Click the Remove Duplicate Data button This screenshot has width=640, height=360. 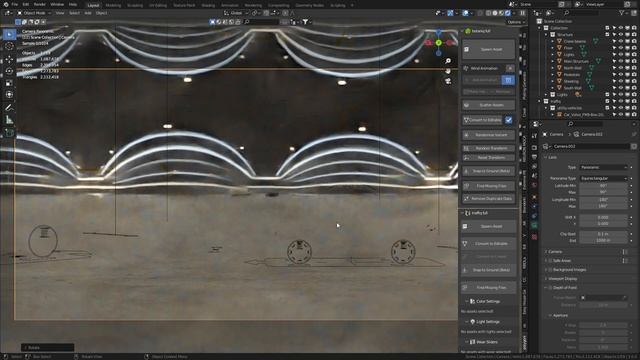pyautogui.click(x=489, y=199)
